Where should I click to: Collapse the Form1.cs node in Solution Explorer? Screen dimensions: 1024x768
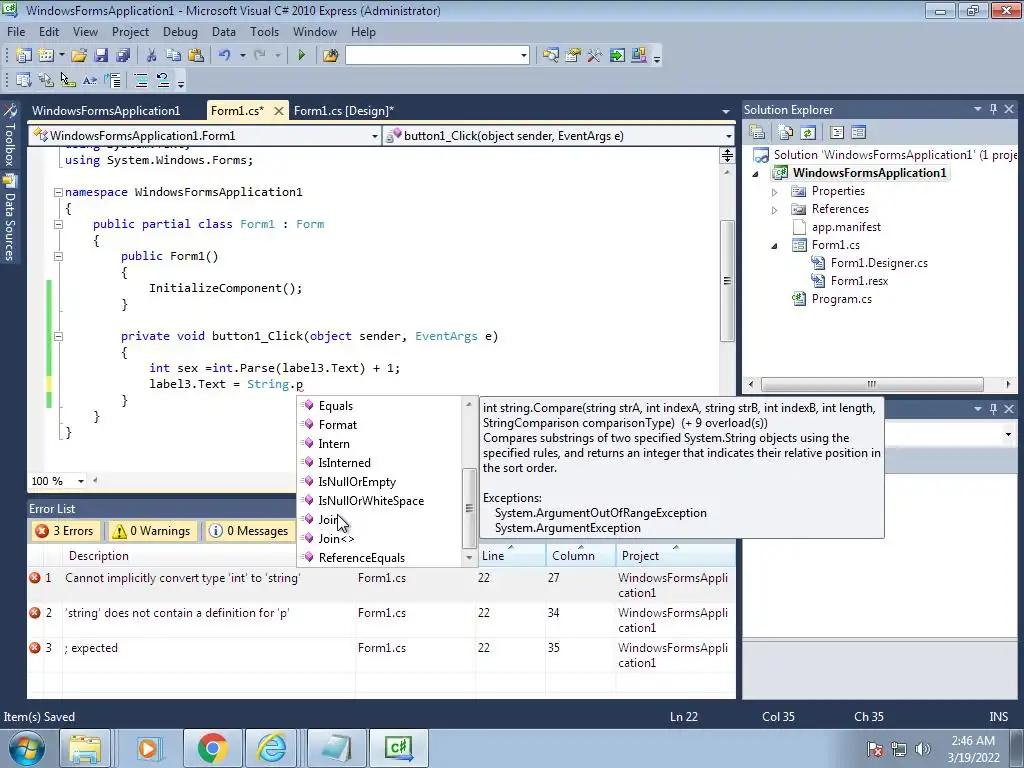pos(775,246)
